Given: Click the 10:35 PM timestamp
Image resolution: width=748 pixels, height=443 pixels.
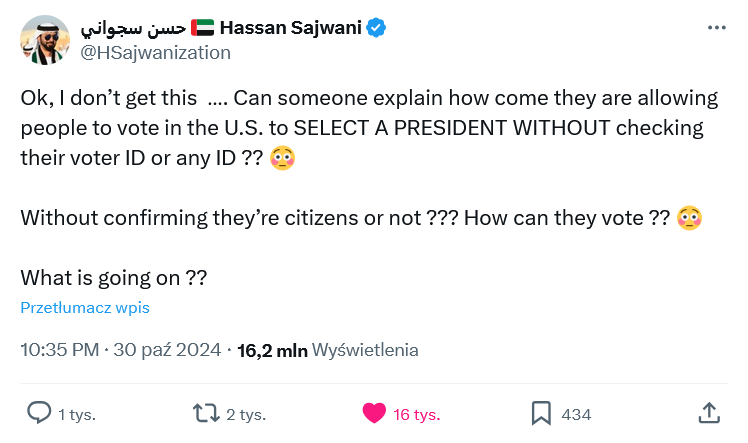Looking at the screenshot, I should click(x=59, y=350).
